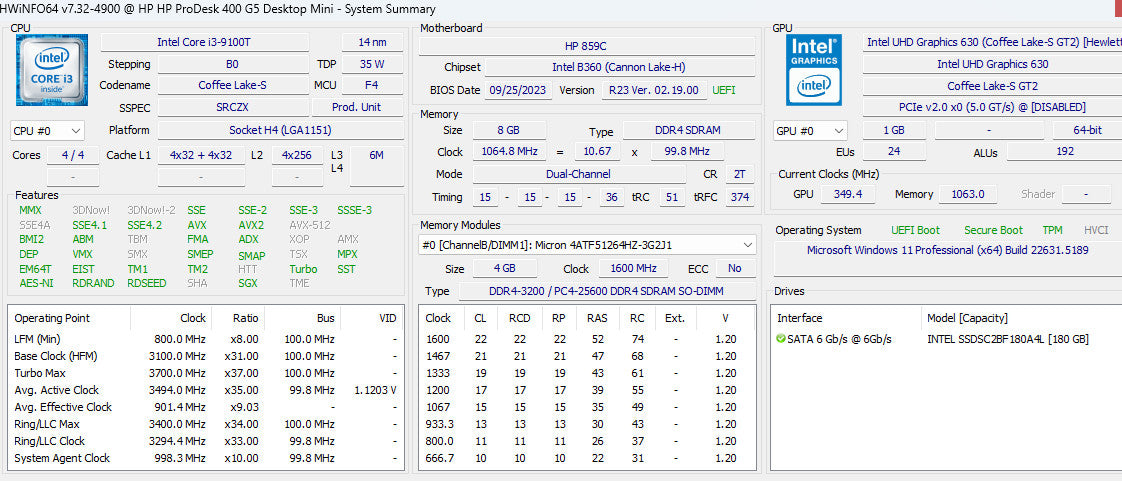Image resolution: width=1122 pixels, height=481 pixels.
Task: Click the green UEFI label next to BIOS version
Action: click(723, 90)
